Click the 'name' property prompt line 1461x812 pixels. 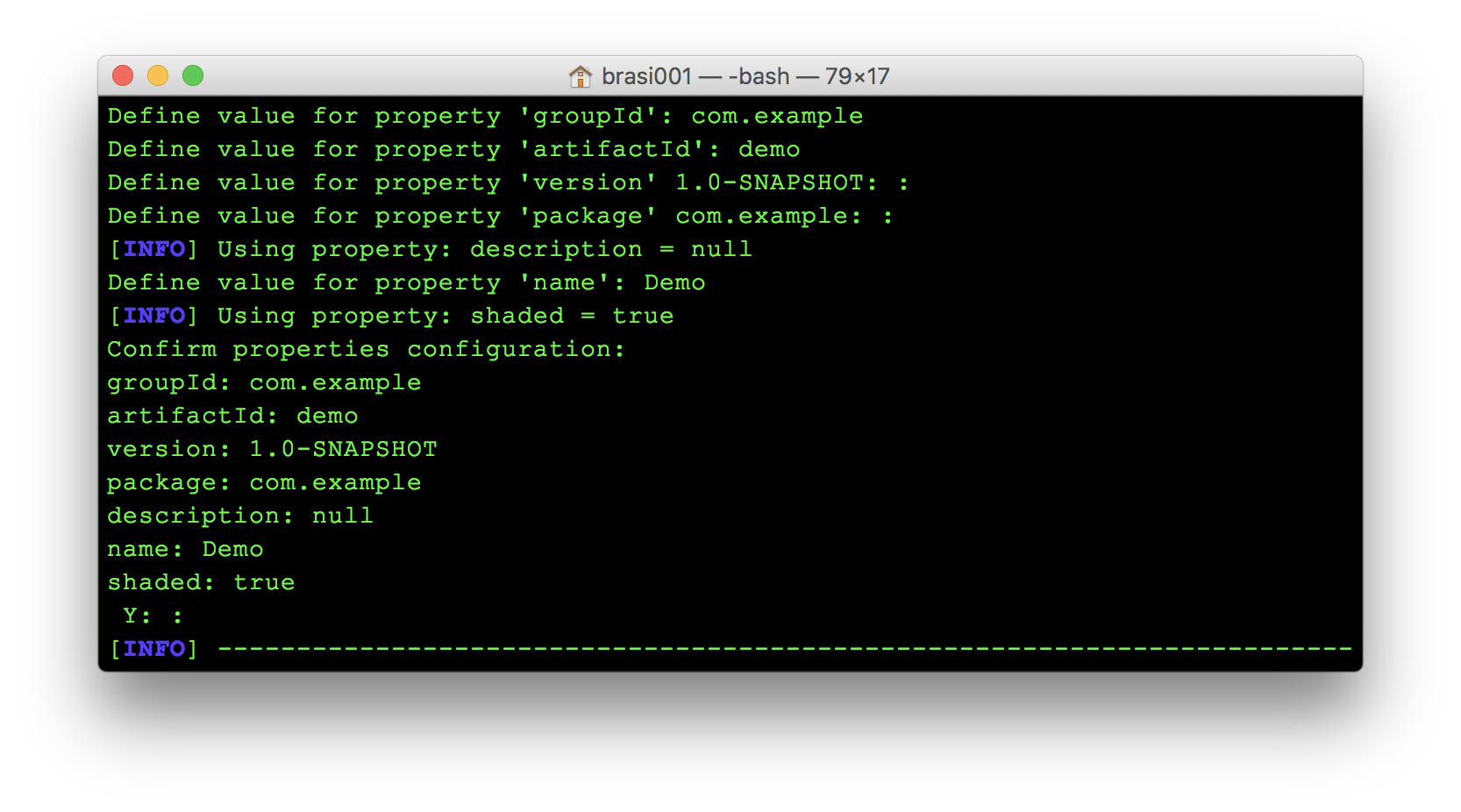tap(405, 283)
